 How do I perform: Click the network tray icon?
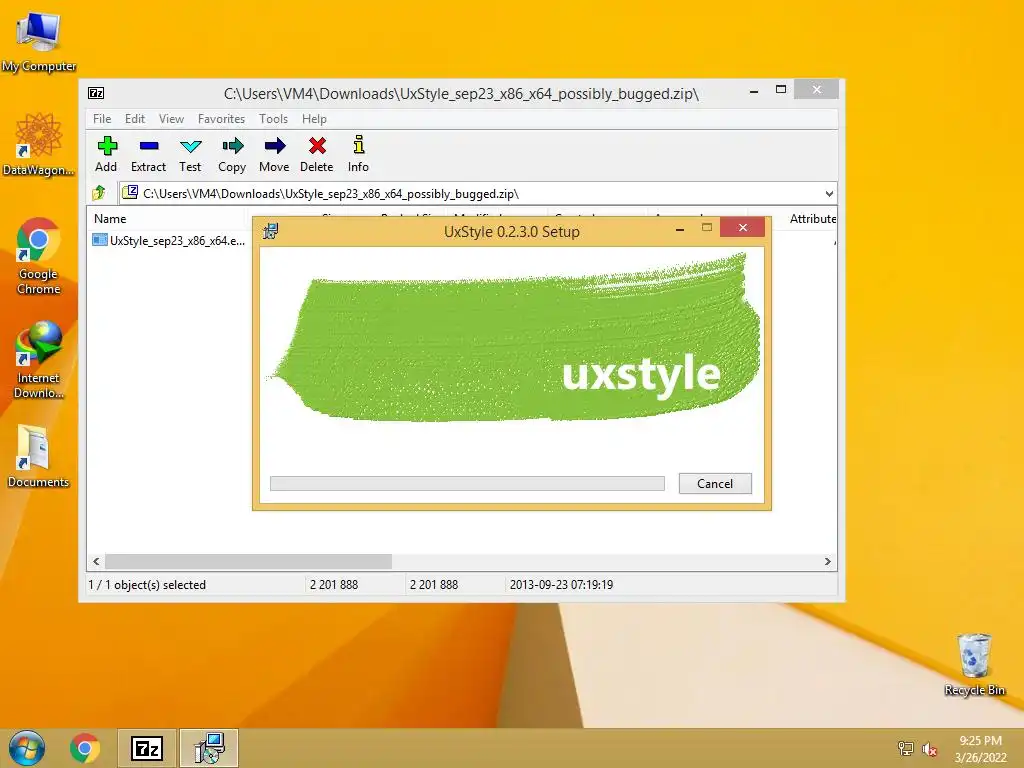(906, 749)
